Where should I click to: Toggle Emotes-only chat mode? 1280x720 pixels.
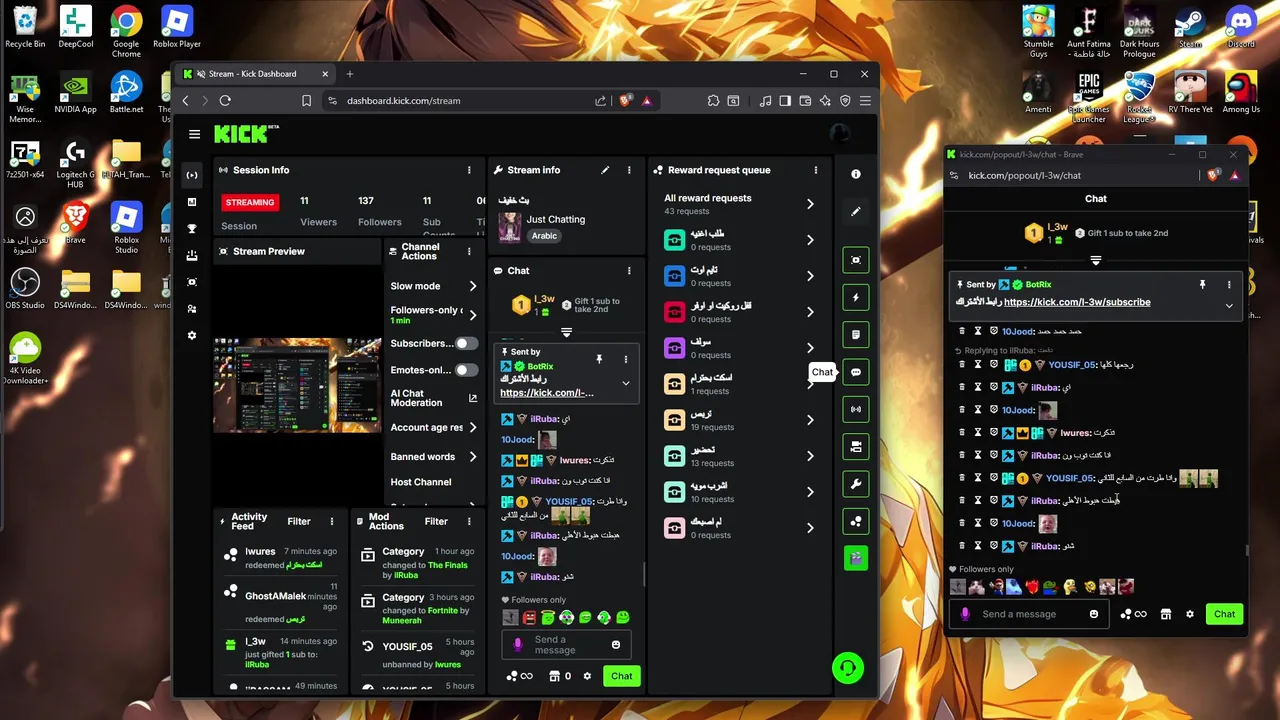point(466,370)
